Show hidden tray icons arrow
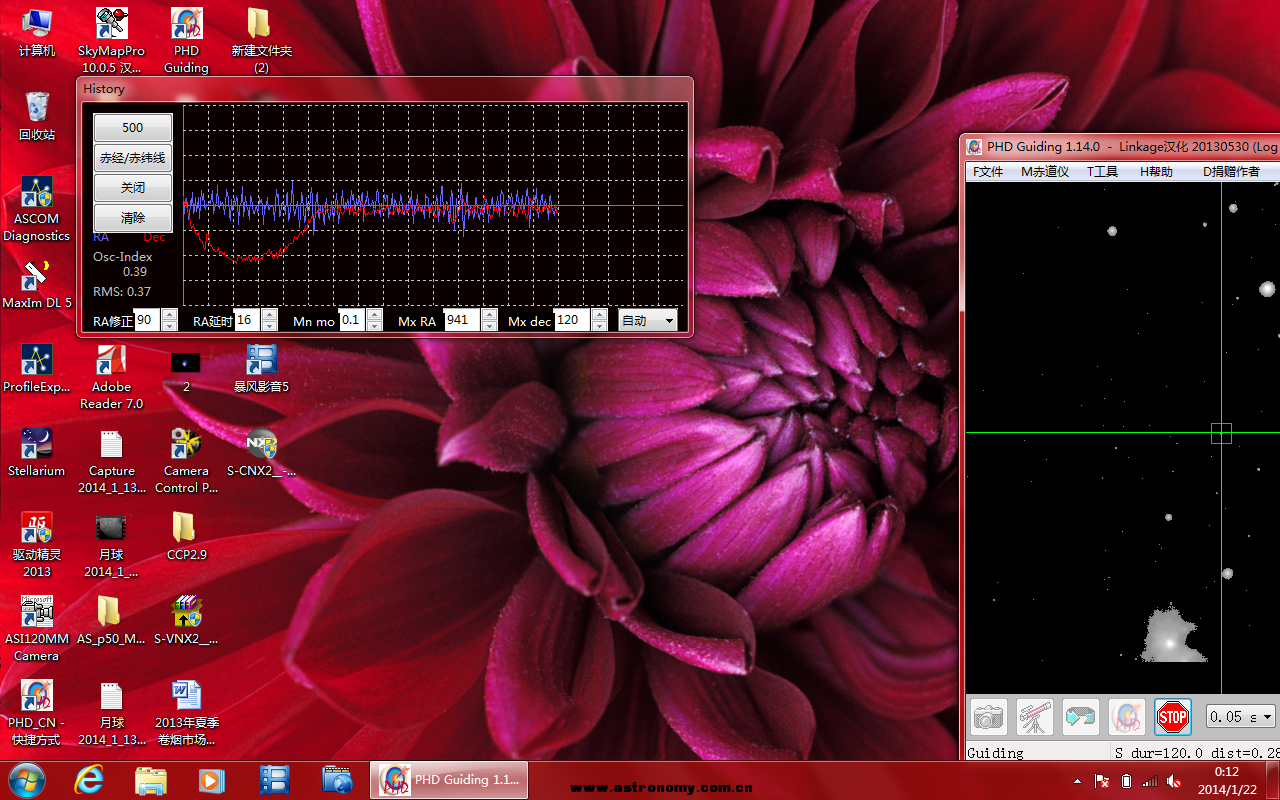Screen dimensions: 1280x800 1077,781
